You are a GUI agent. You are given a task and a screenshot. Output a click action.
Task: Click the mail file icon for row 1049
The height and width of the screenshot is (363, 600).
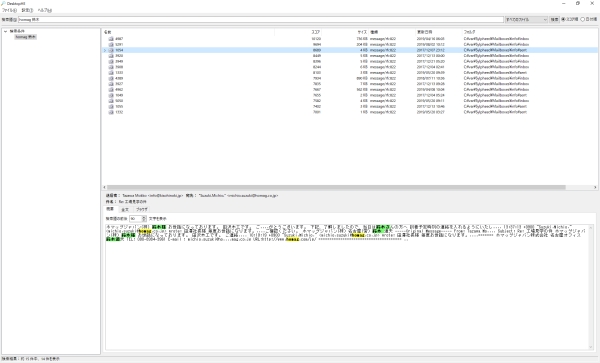(x=111, y=95)
